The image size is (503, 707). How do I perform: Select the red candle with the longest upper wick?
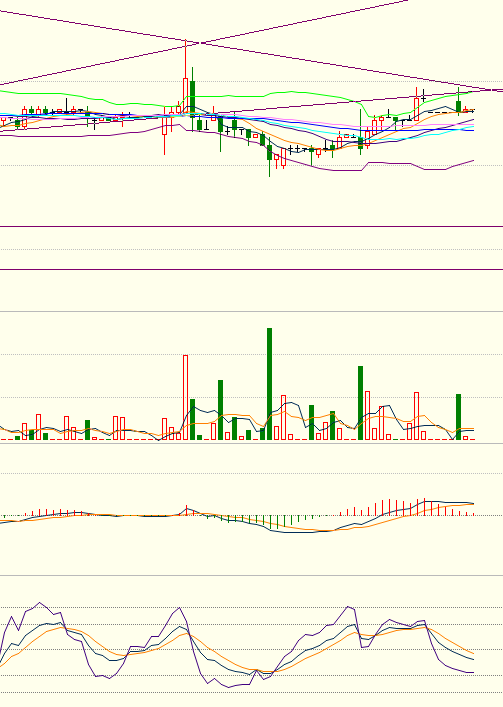coord(185,76)
